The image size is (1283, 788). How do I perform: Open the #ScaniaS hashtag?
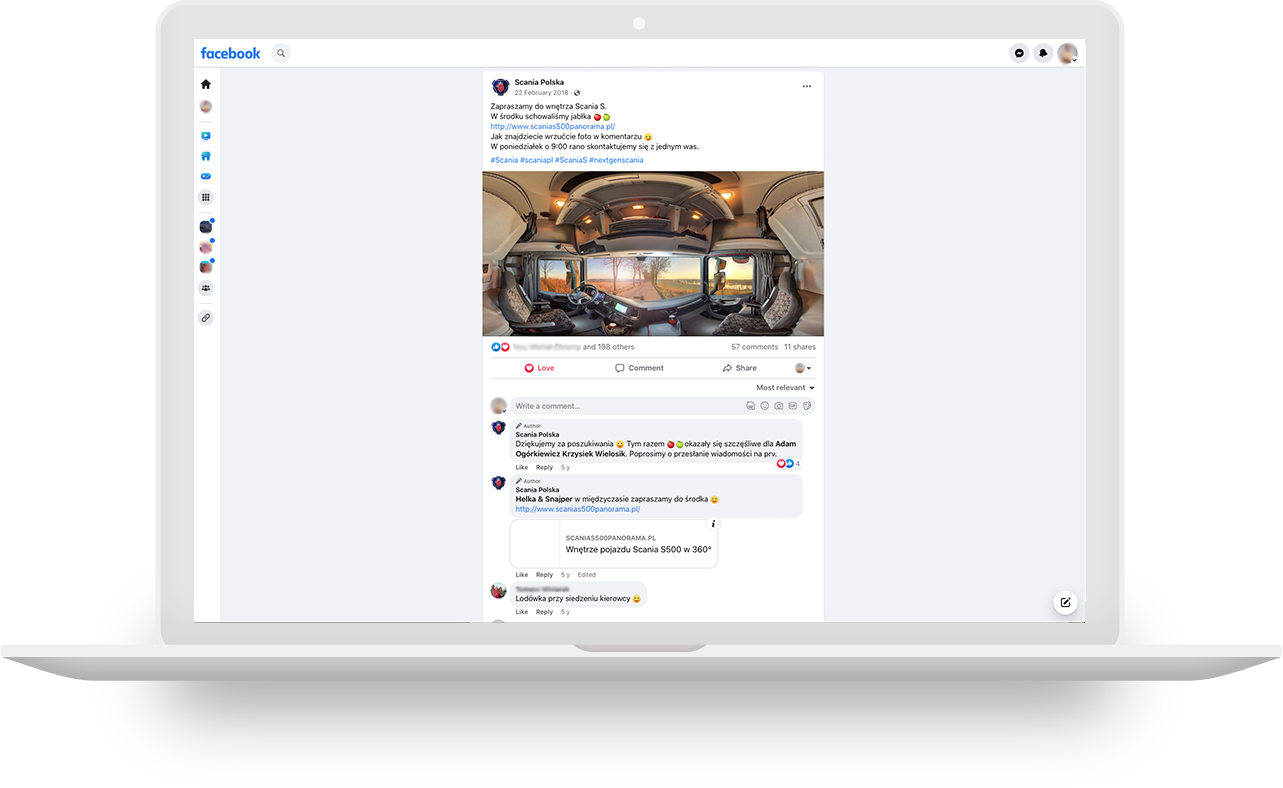571,160
